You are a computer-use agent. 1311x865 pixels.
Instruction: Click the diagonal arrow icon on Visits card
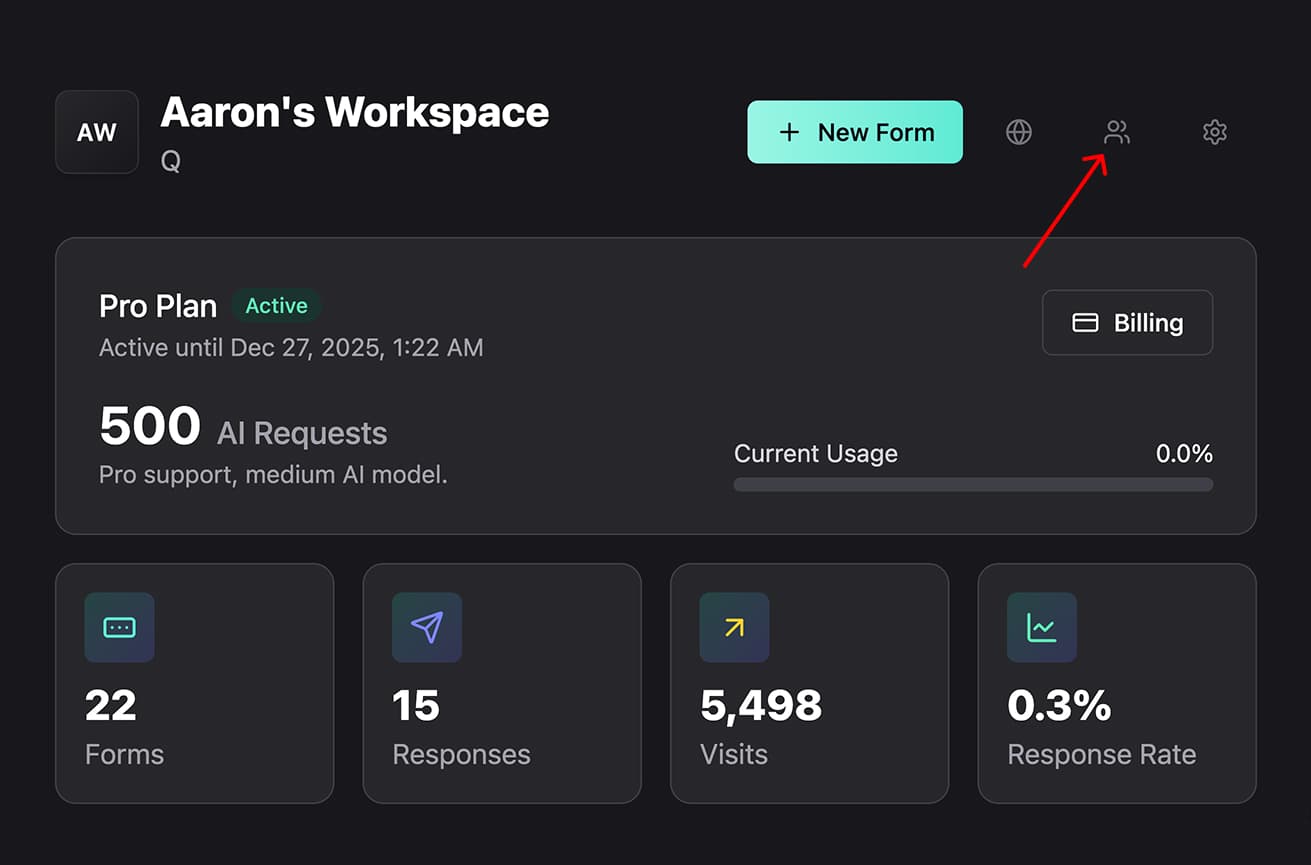[x=734, y=627]
